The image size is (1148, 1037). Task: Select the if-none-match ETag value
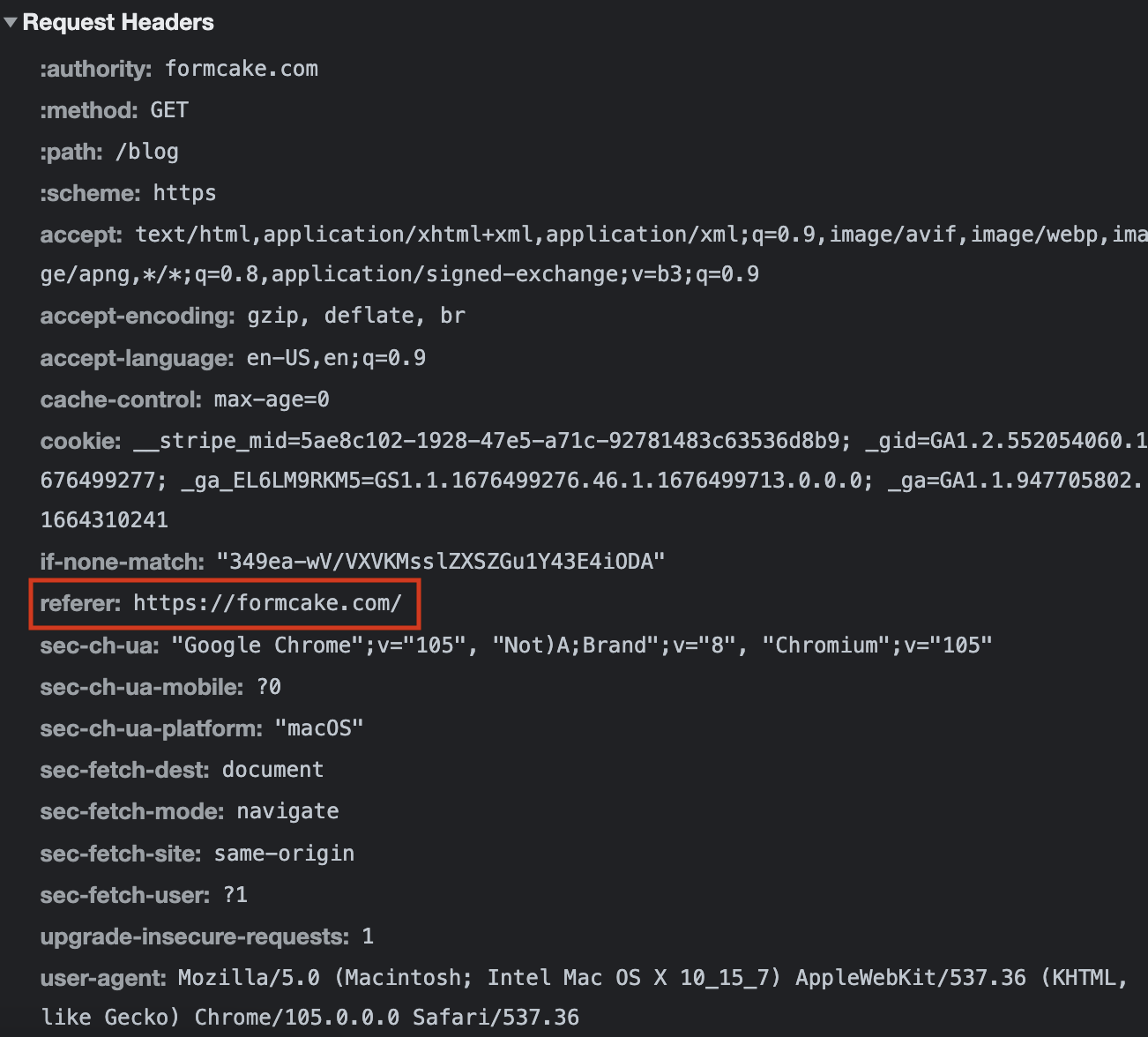click(441, 562)
